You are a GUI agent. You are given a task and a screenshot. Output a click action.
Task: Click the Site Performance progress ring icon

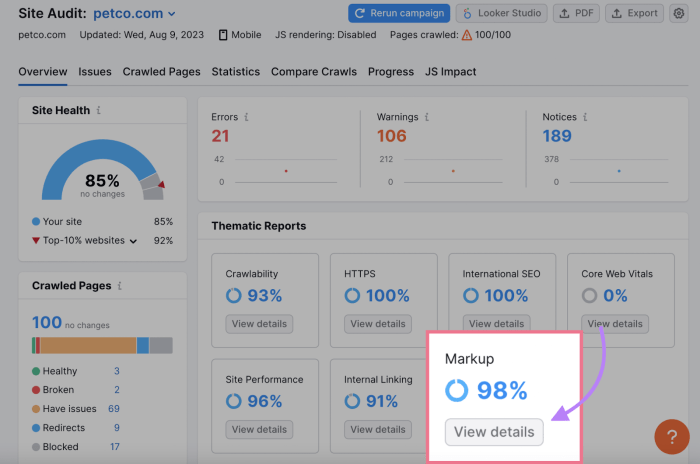pyautogui.click(x=233, y=401)
